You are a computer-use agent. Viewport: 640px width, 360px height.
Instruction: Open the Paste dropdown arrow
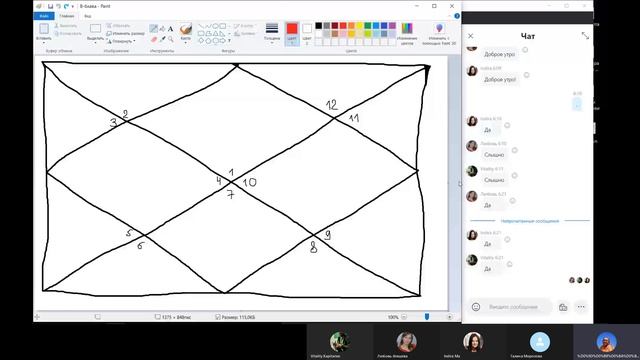coord(44,42)
